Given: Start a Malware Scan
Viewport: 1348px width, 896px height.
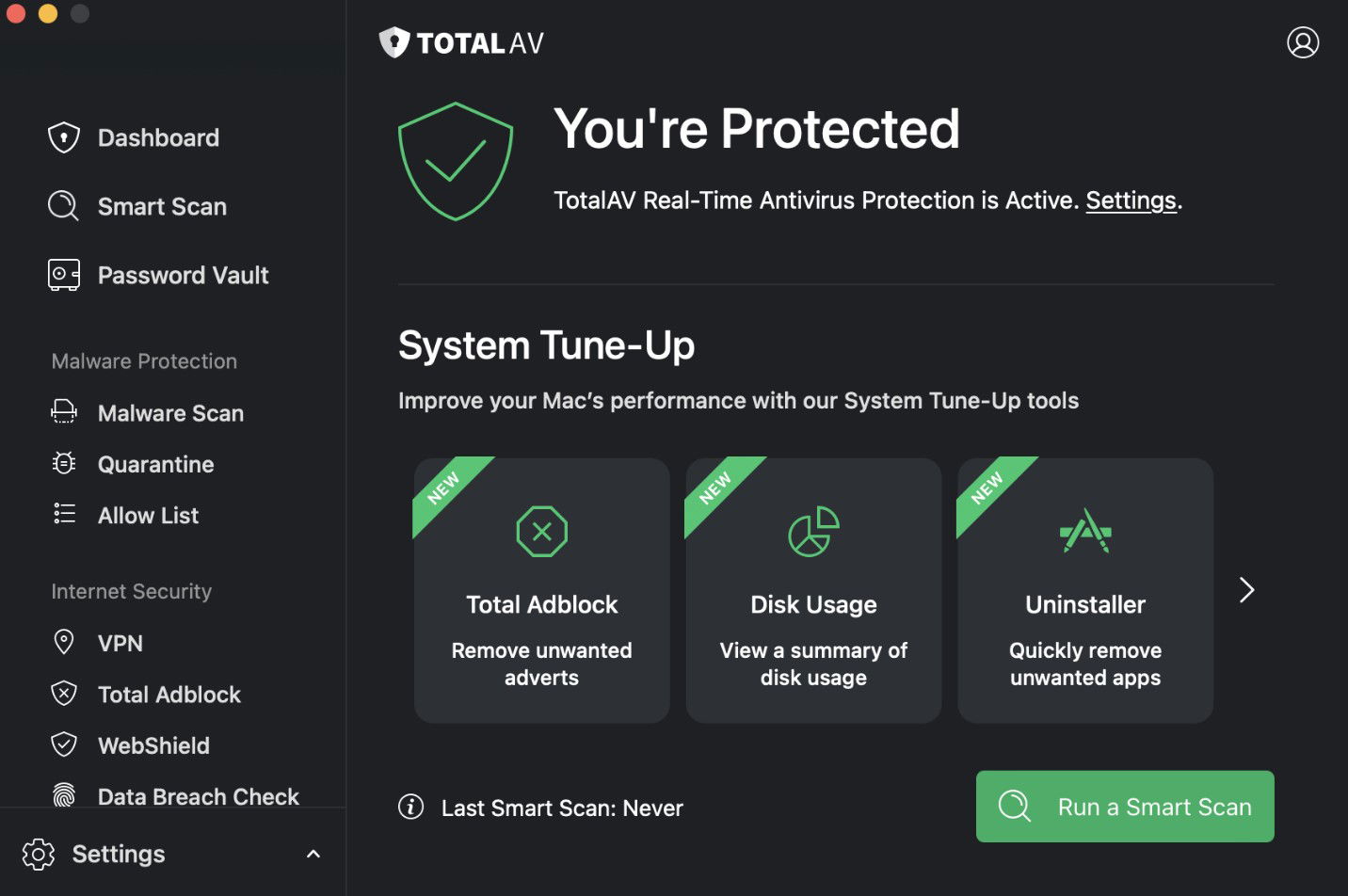Looking at the screenshot, I should click(170, 413).
